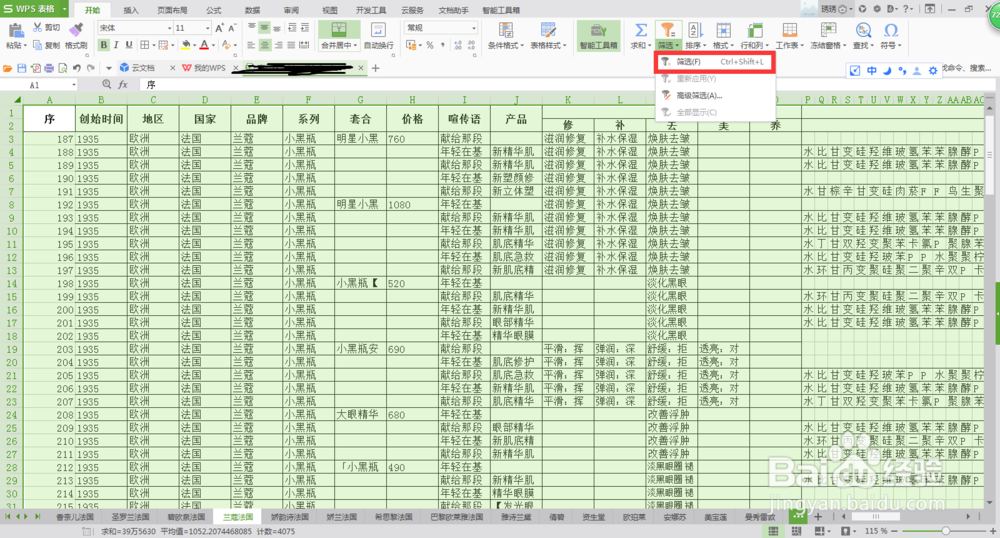1000x538 pixels.
Task: Open the Table Style (表格样式) icon
Action: click(x=548, y=30)
